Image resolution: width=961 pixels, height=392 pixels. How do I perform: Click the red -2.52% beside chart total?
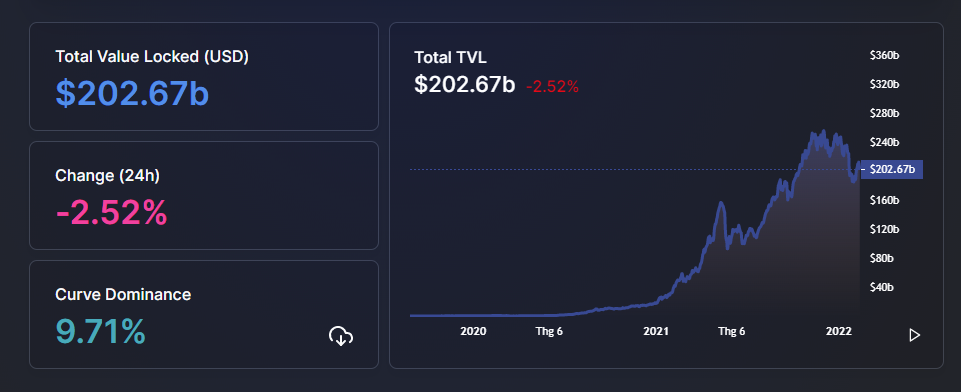[552, 87]
